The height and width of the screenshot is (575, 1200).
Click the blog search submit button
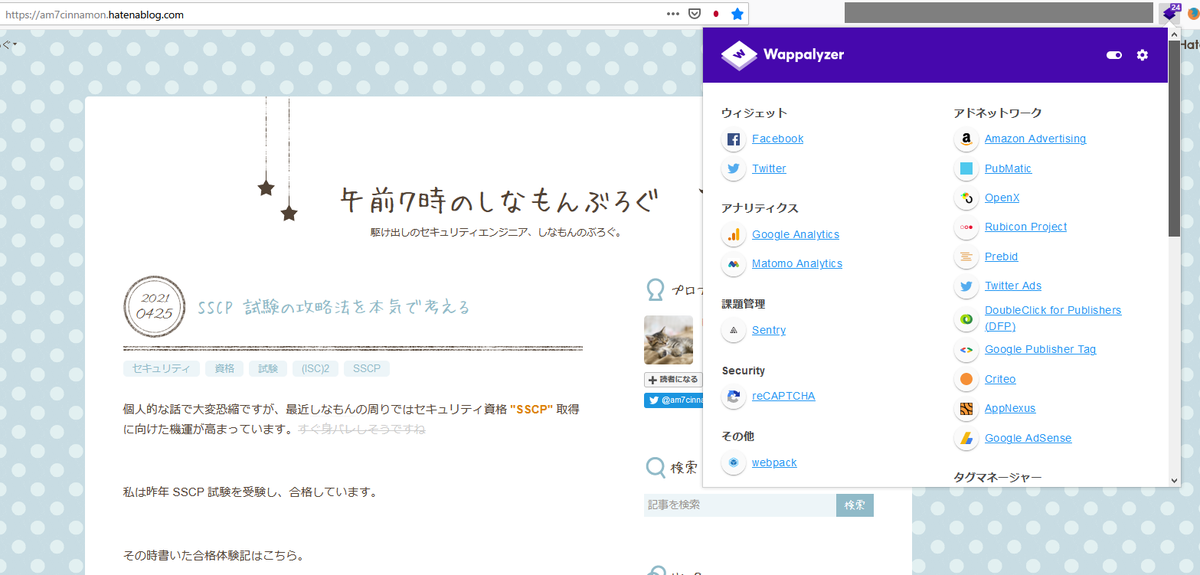click(855, 505)
